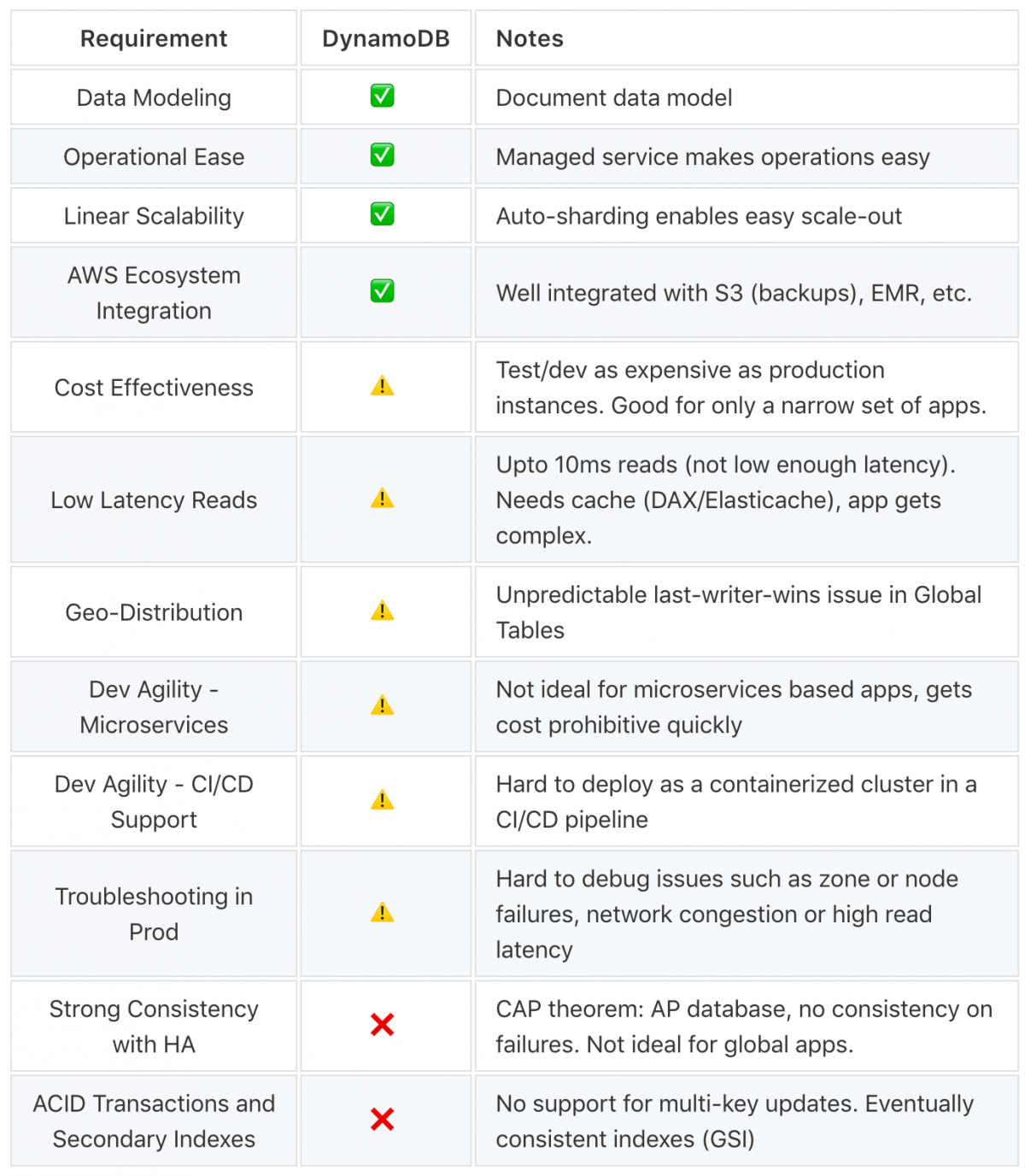This screenshot has height=1176, width=1025.
Task: Click the red X for ACID Transactions
Action: (x=382, y=1120)
